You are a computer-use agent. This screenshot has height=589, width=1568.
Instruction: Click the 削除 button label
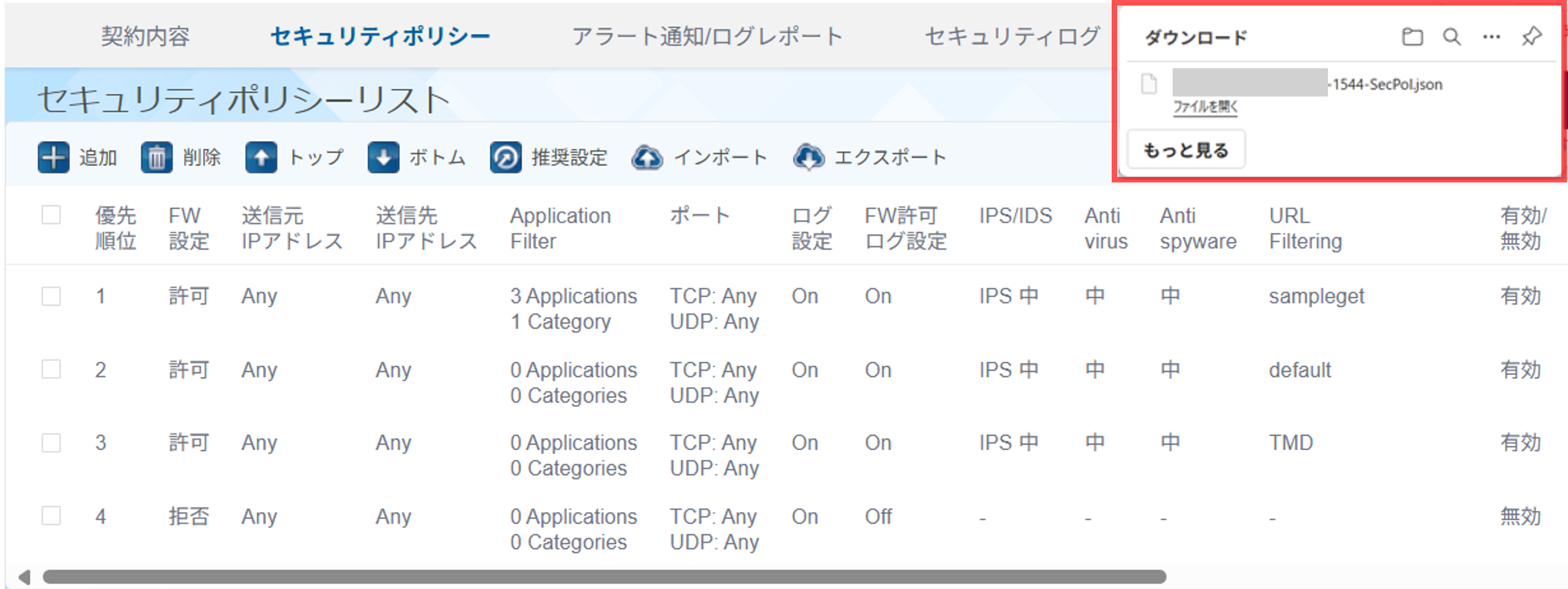pos(201,158)
